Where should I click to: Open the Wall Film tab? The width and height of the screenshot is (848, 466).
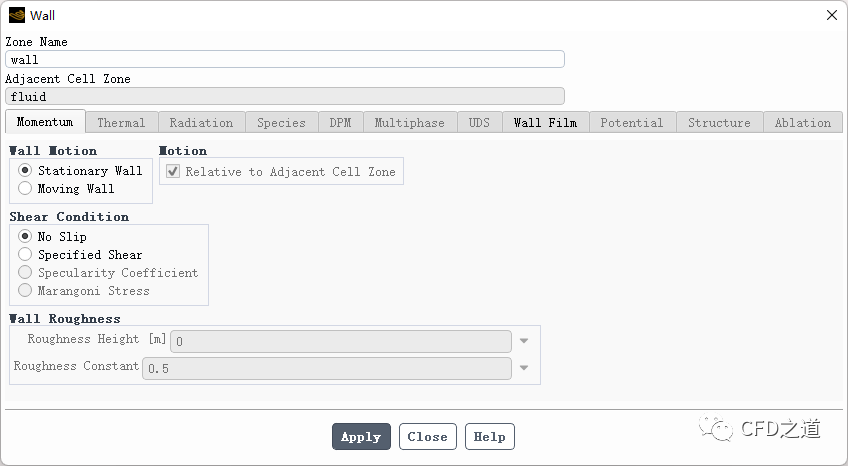(545, 123)
